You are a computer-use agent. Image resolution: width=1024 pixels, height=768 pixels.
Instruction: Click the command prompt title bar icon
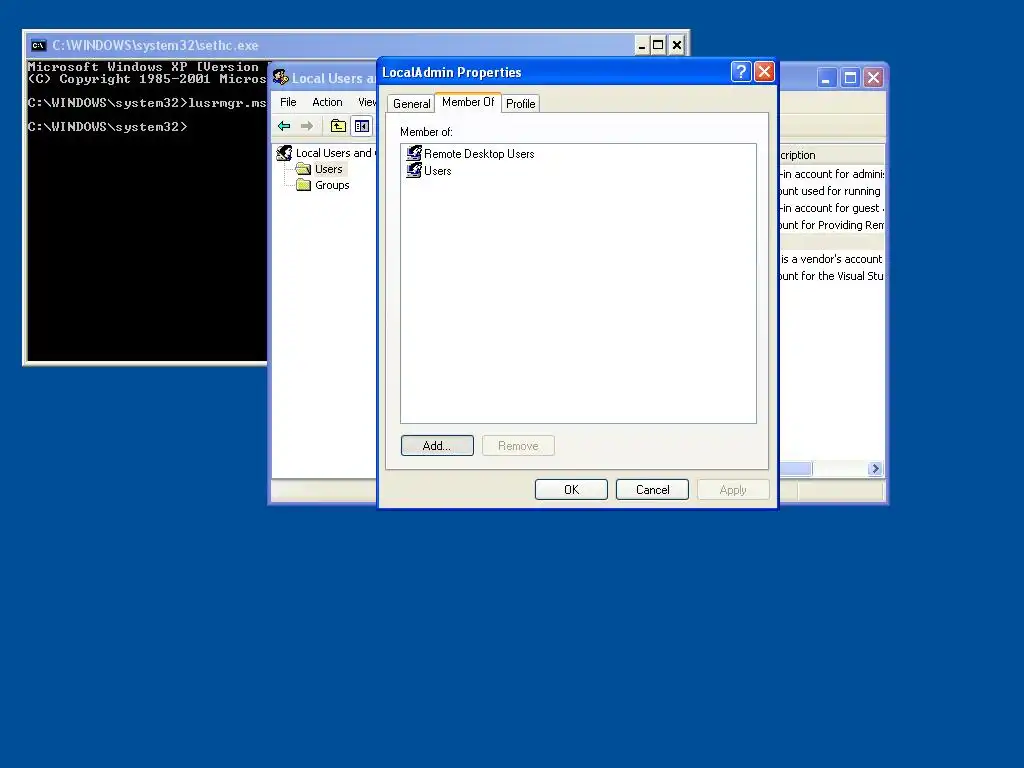(39, 45)
